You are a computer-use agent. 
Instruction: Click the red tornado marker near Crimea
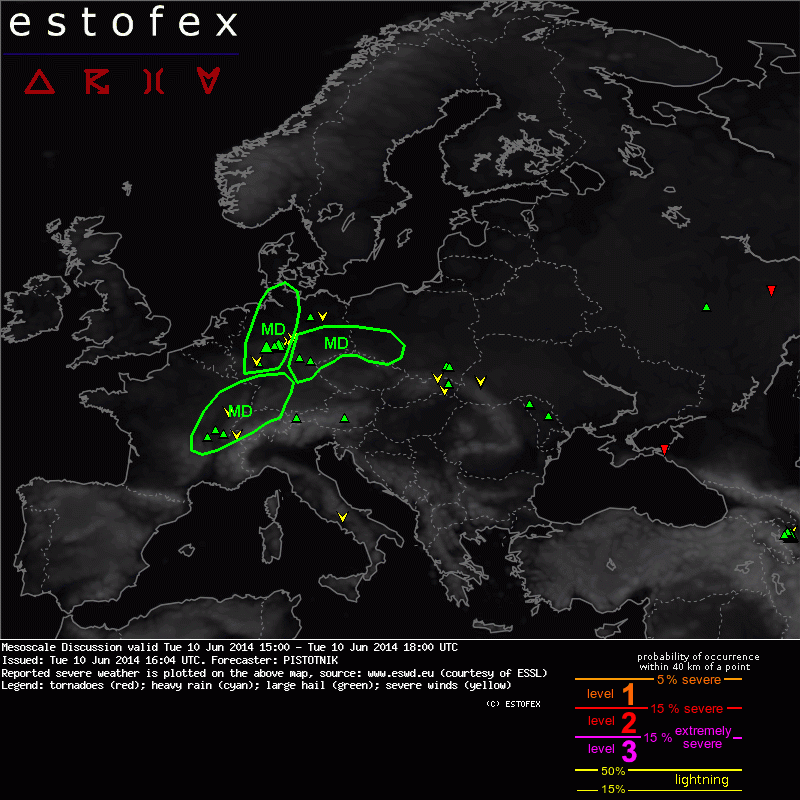(x=665, y=450)
